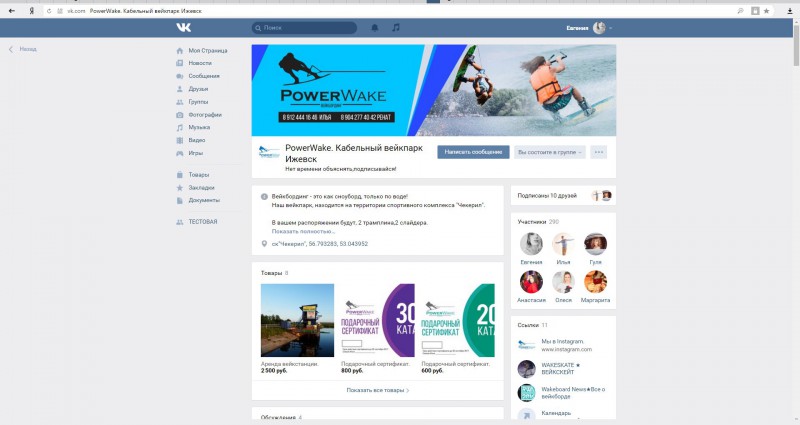The width and height of the screenshot is (800, 425).
Task: Click the PowerWake cover banner
Action: pyautogui.click(x=434, y=90)
